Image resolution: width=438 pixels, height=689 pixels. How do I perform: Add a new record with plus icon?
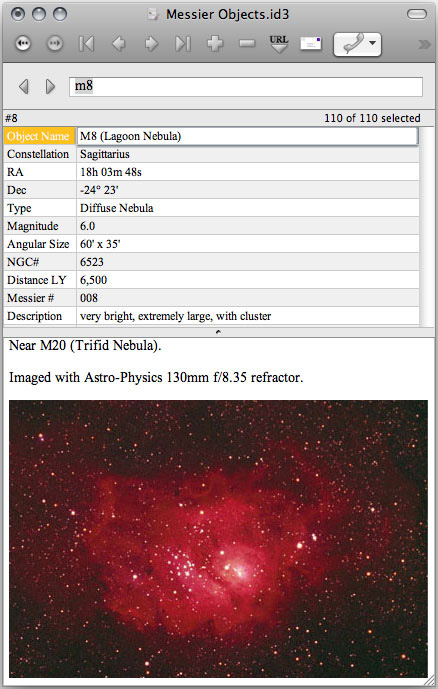pos(215,44)
